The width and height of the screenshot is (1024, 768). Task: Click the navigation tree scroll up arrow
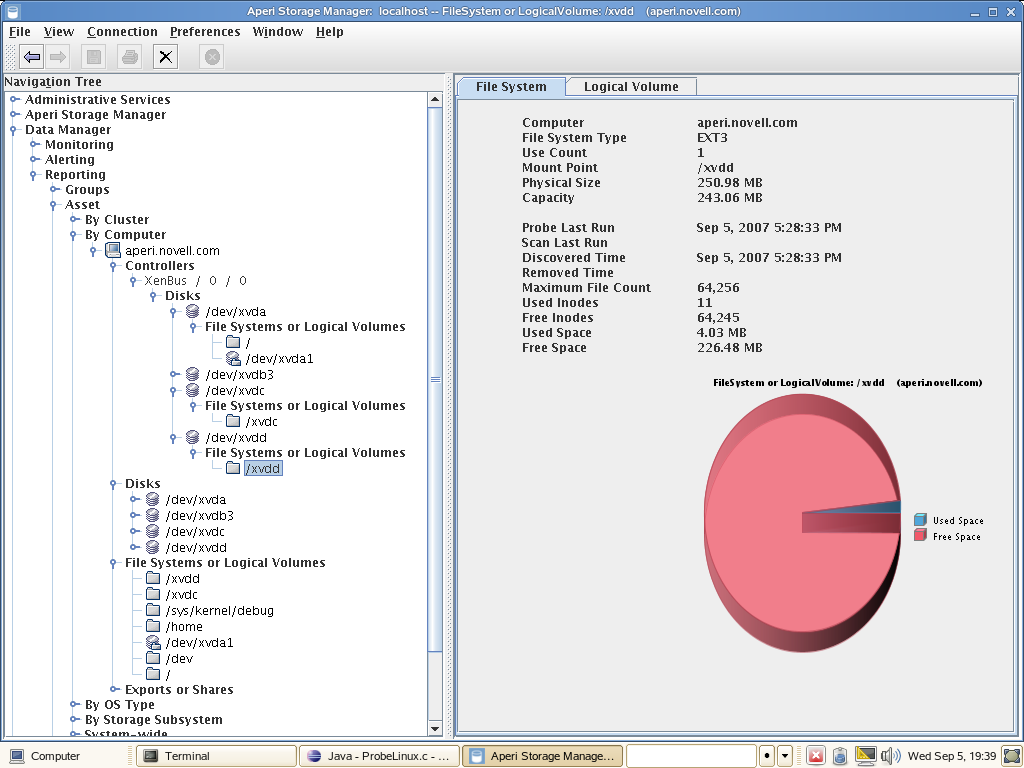(x=435, y=100)
